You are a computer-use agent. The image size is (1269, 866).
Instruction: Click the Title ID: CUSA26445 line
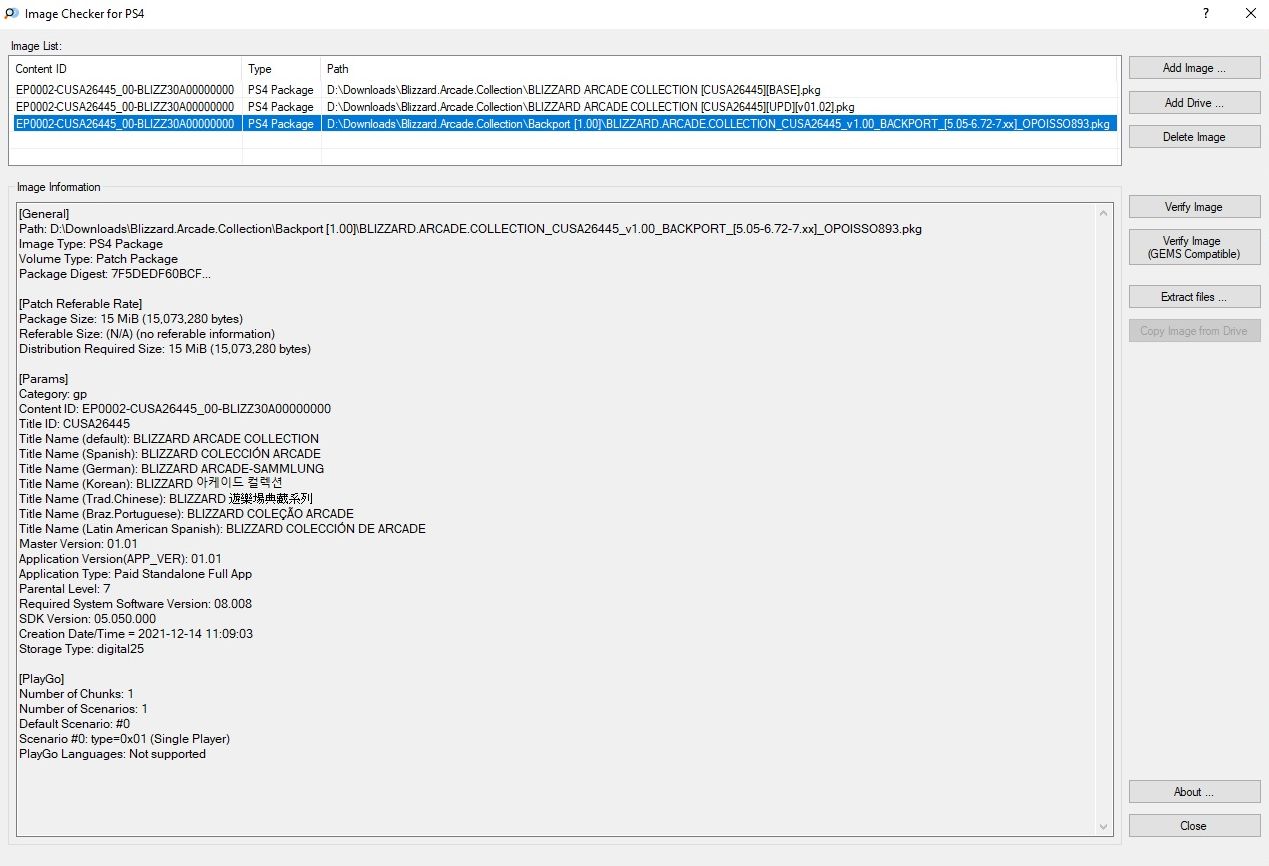(x=74, y=424)
